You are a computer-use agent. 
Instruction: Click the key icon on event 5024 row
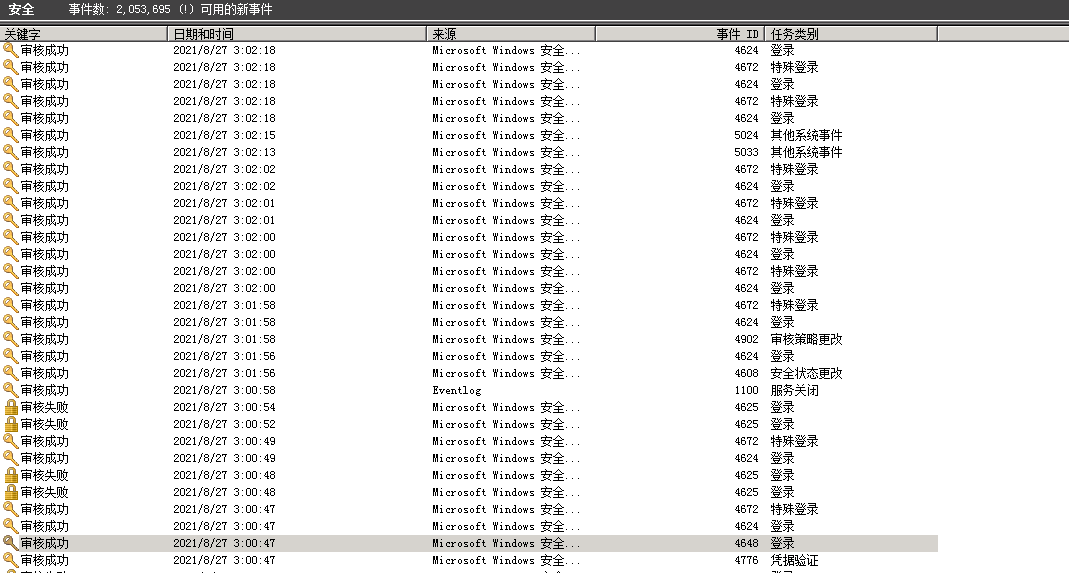click(10, 135)
